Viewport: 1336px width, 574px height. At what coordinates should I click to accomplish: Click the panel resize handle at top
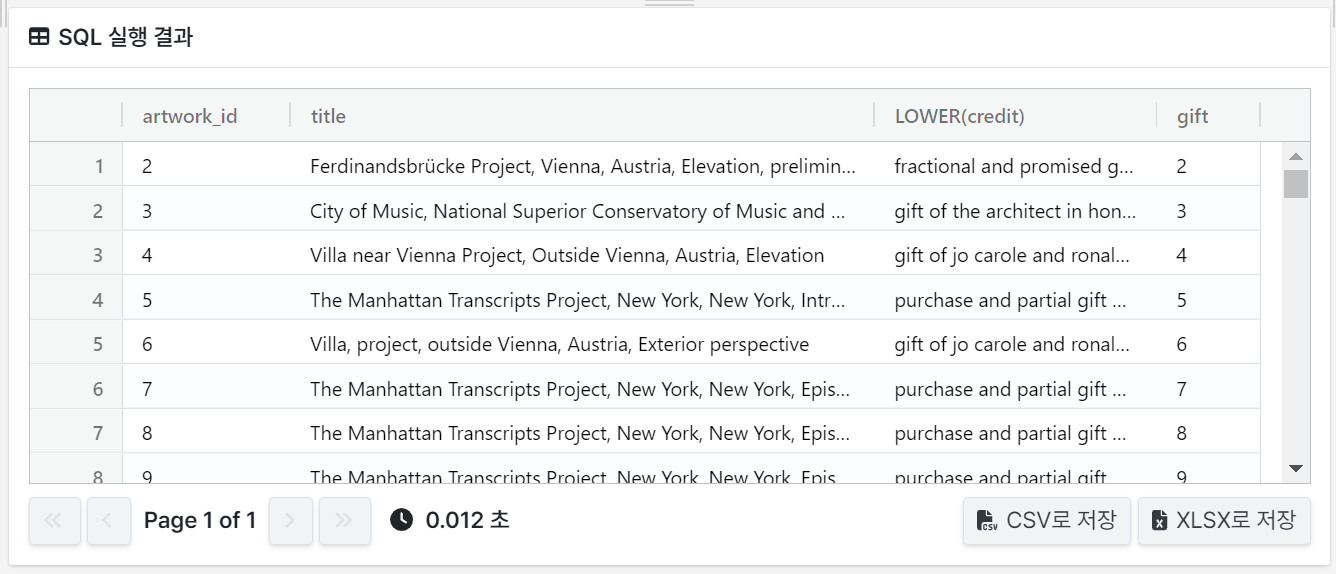pyautogui.click(x=669, y=4)
